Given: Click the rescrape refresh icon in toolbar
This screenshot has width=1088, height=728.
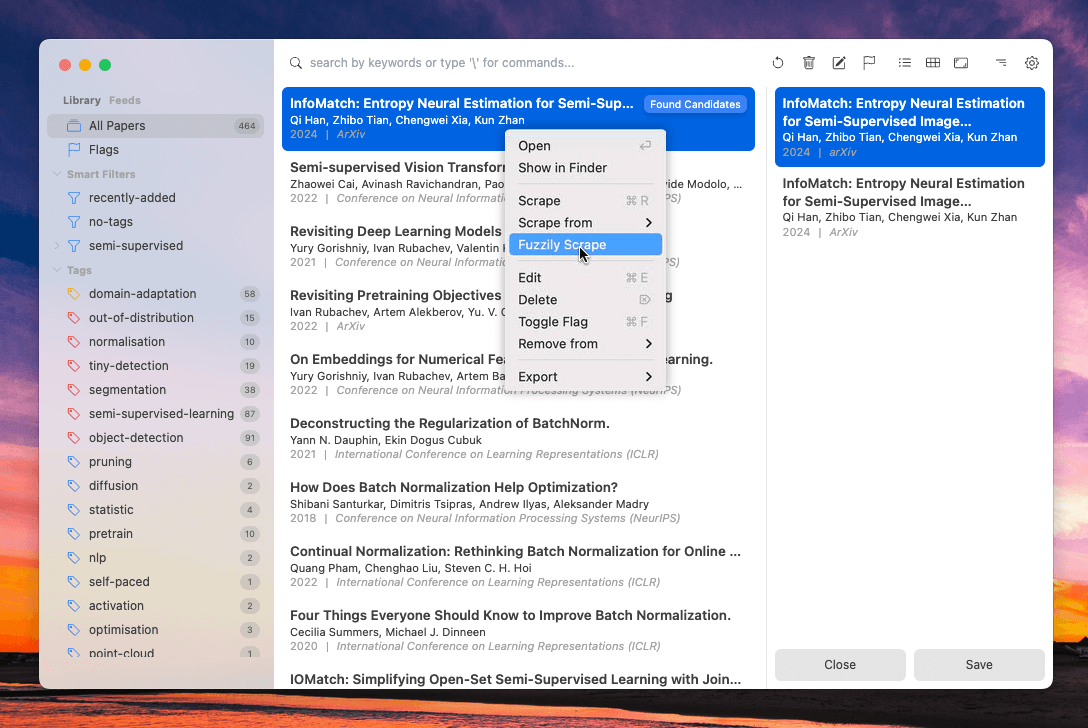Looking at the screenshot, I should coord(778,63).
